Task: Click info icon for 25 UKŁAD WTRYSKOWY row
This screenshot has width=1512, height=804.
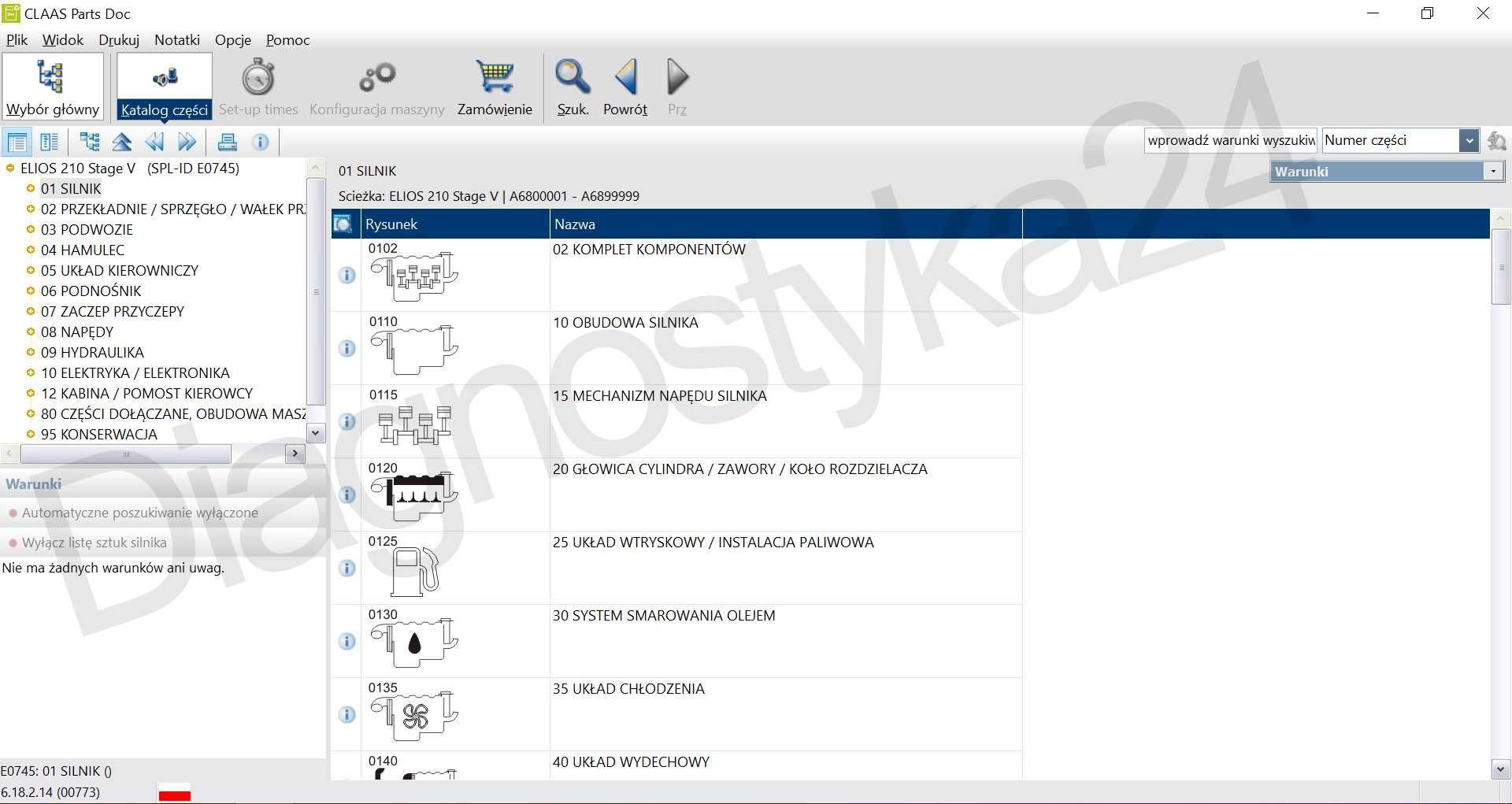Action: pos(346,568)
